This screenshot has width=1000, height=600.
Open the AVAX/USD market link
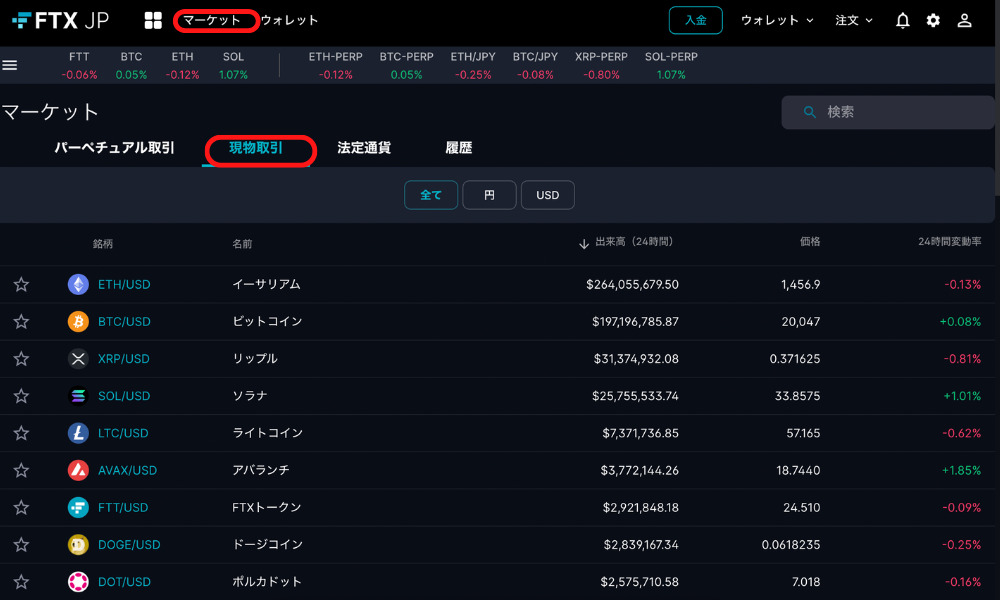(128, 470)
